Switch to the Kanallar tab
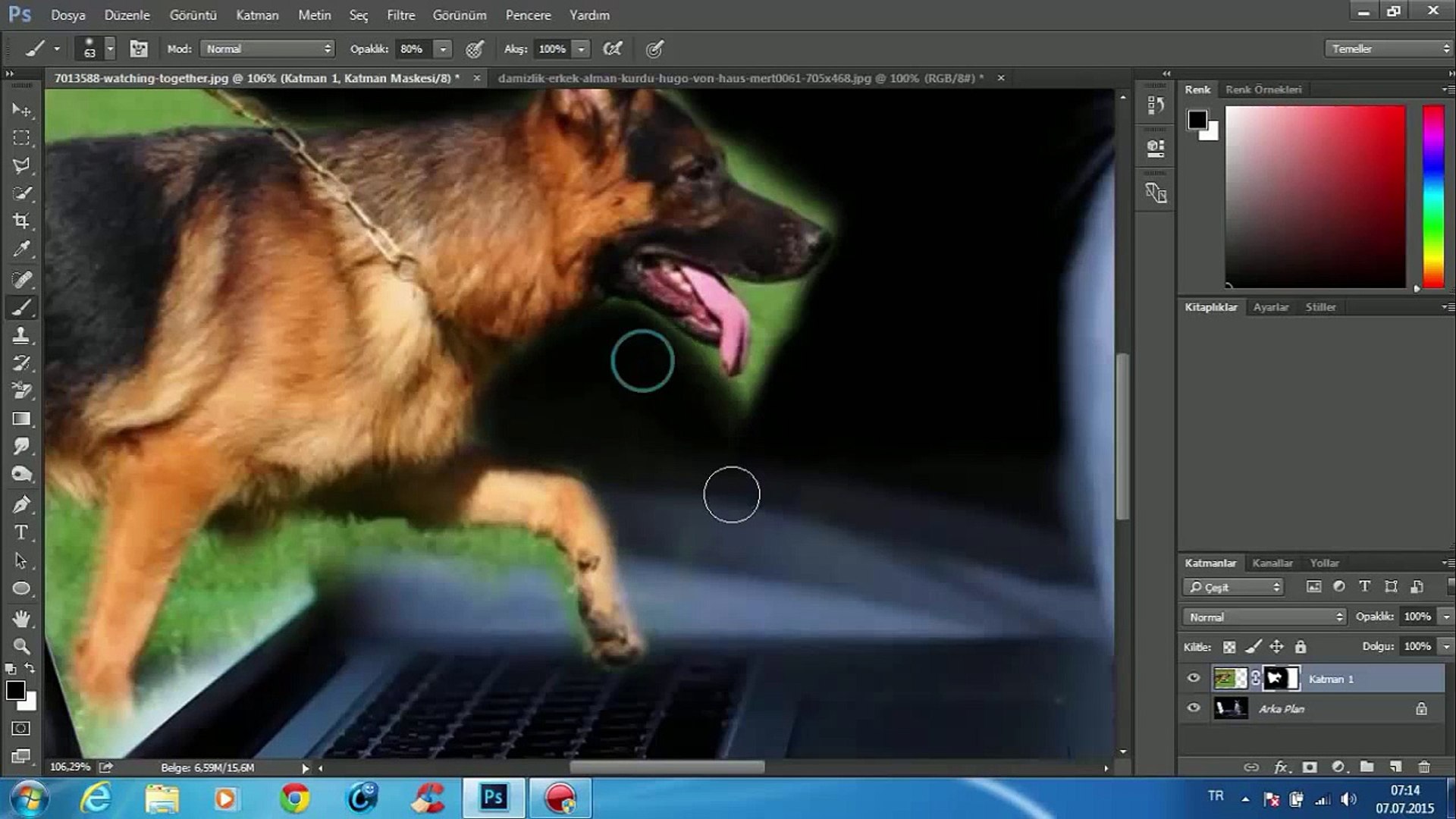1456x819 pixels. coord(1272,563)
